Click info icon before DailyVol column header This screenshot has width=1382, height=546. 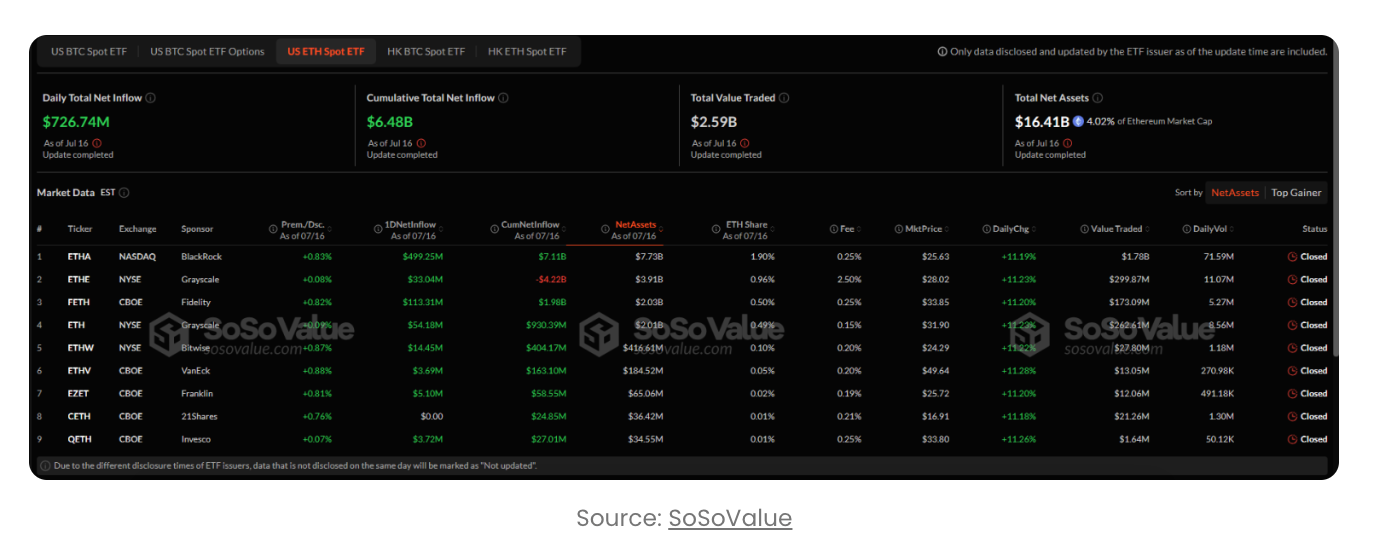(x=1185, y=230)
